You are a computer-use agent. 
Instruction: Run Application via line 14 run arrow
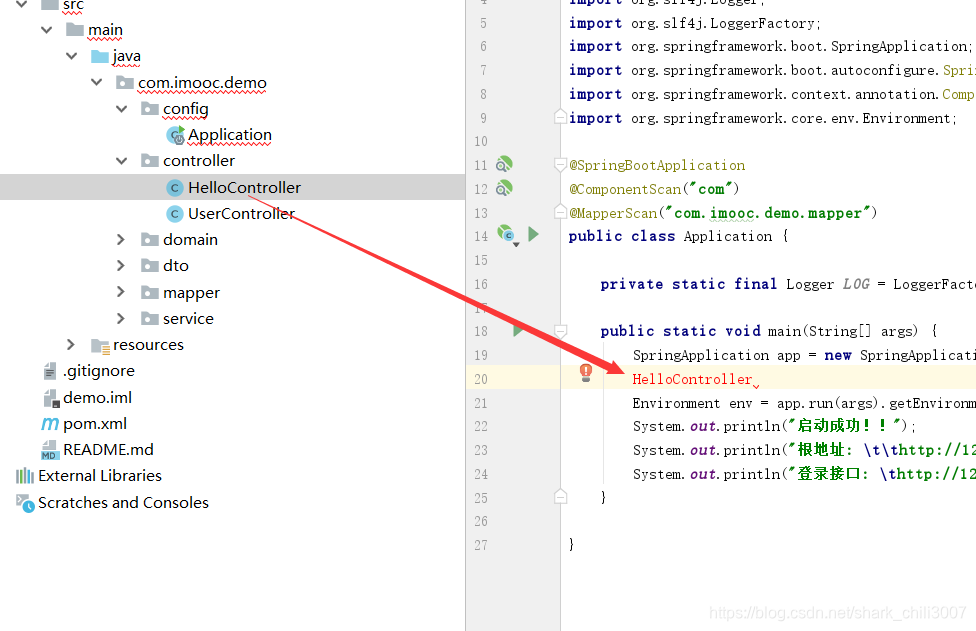[x=533, y=234]
